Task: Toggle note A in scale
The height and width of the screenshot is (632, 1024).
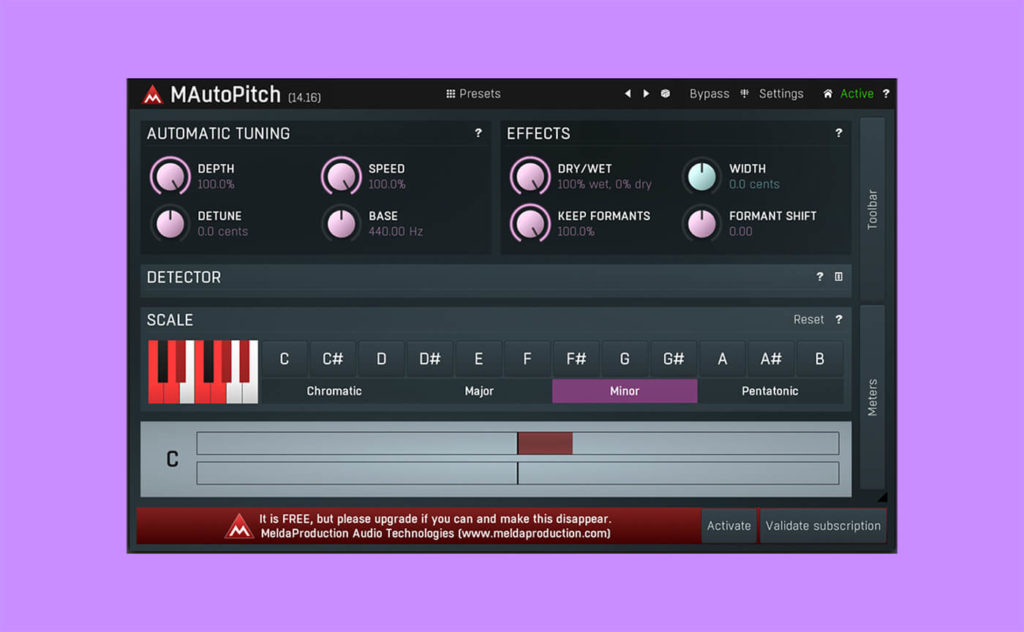Action: pos(722,358)
